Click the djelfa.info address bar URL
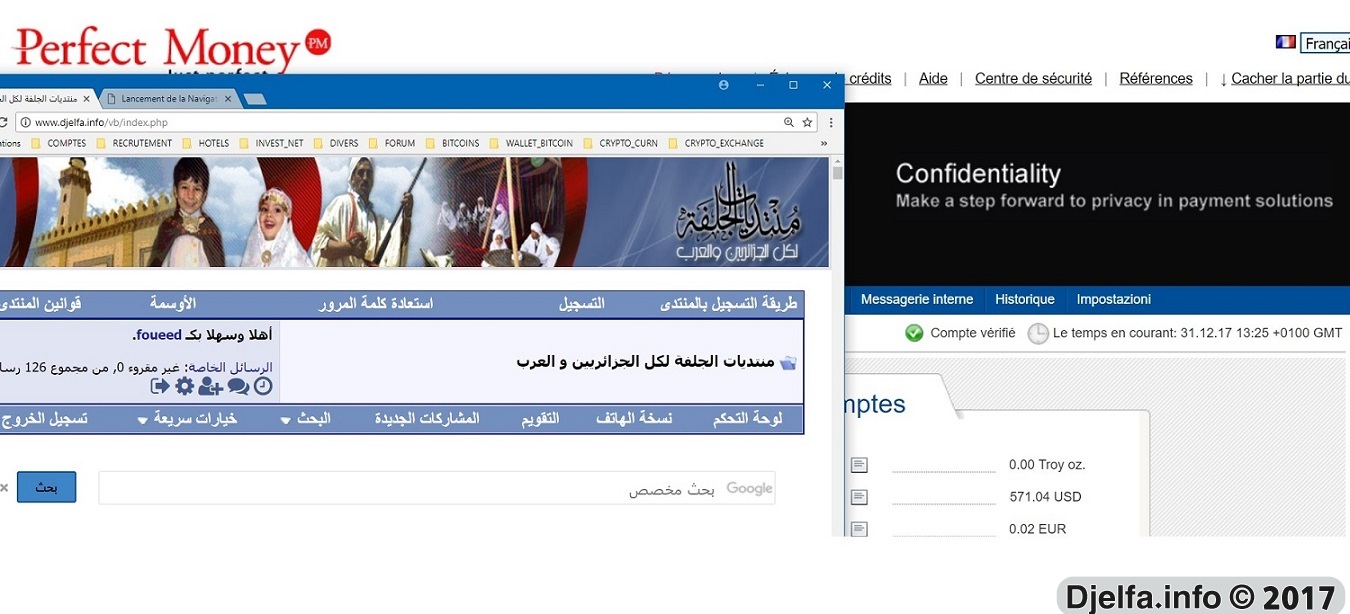1350x614 pixels. pos(101,123)
